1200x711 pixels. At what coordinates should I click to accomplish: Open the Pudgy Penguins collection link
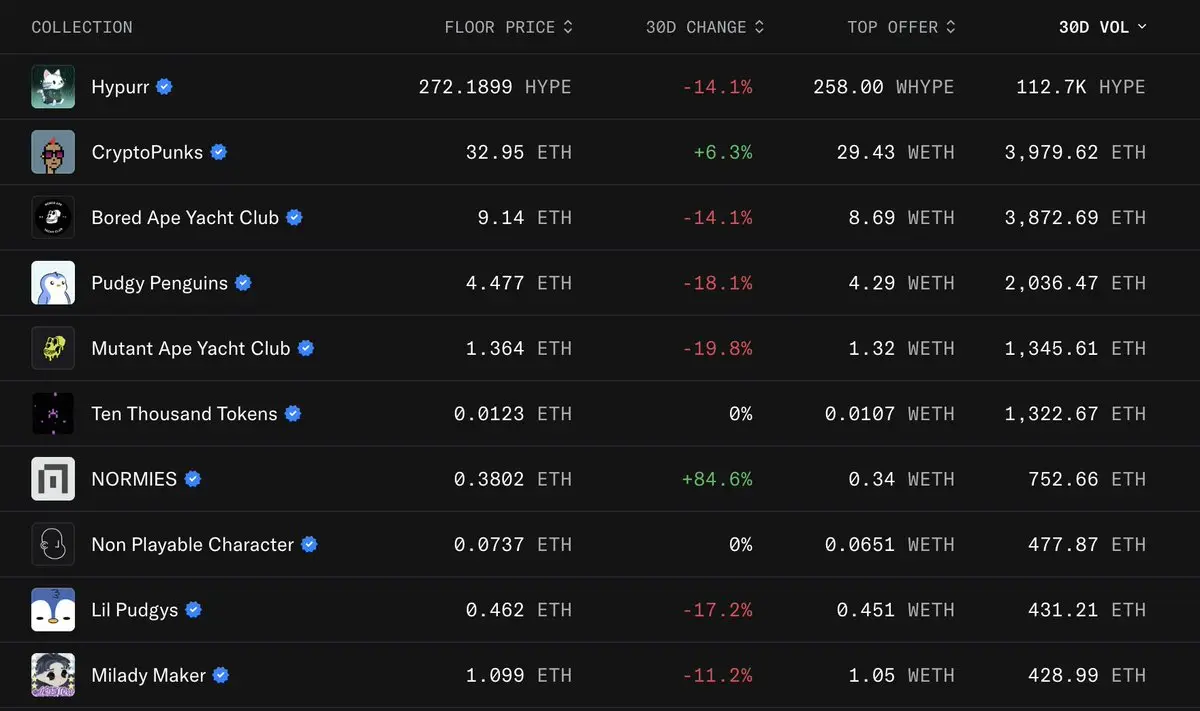tap(160, 283)
